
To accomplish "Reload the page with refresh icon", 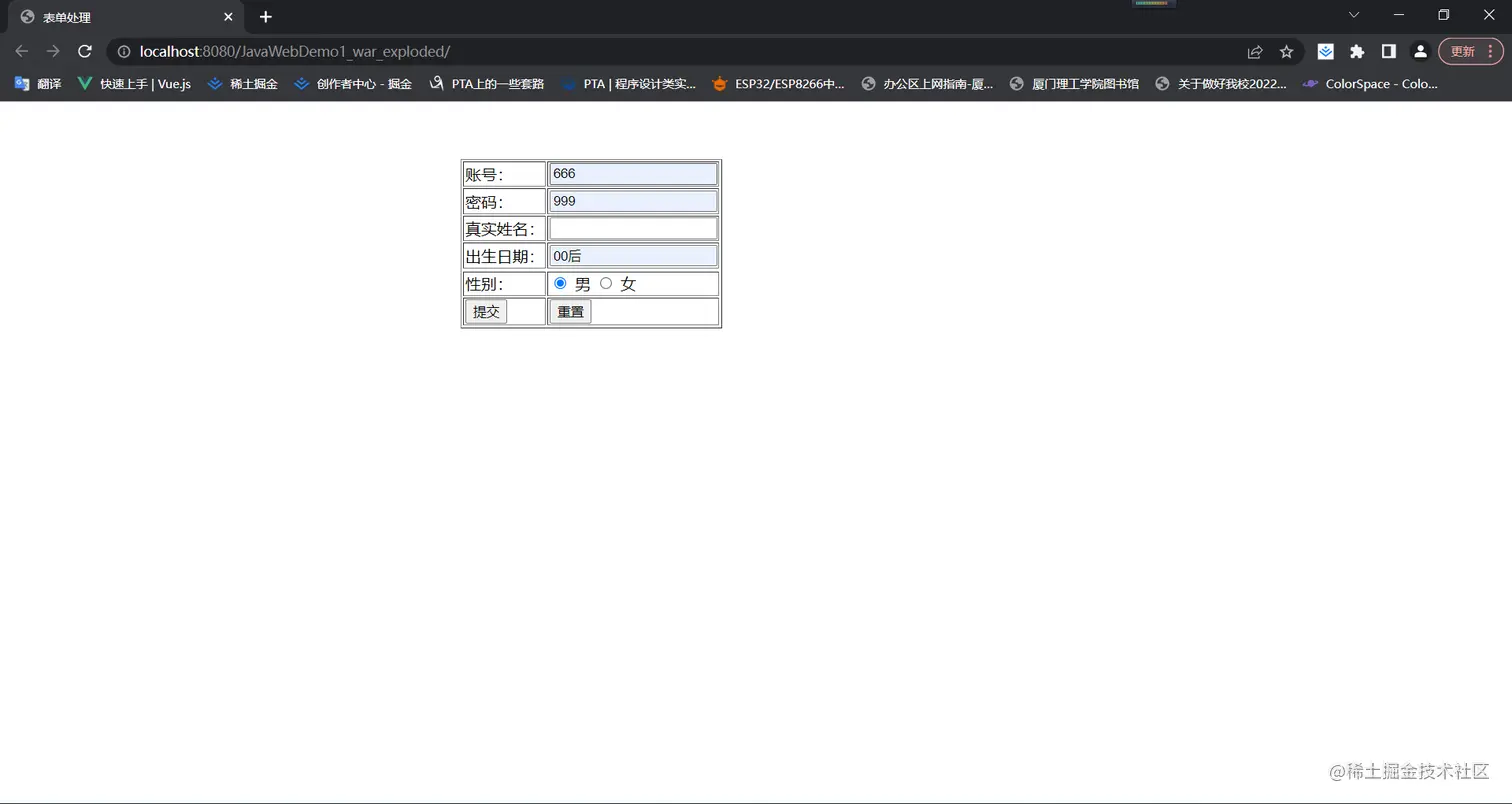I will pyautogui.click(x=85, y=51).
